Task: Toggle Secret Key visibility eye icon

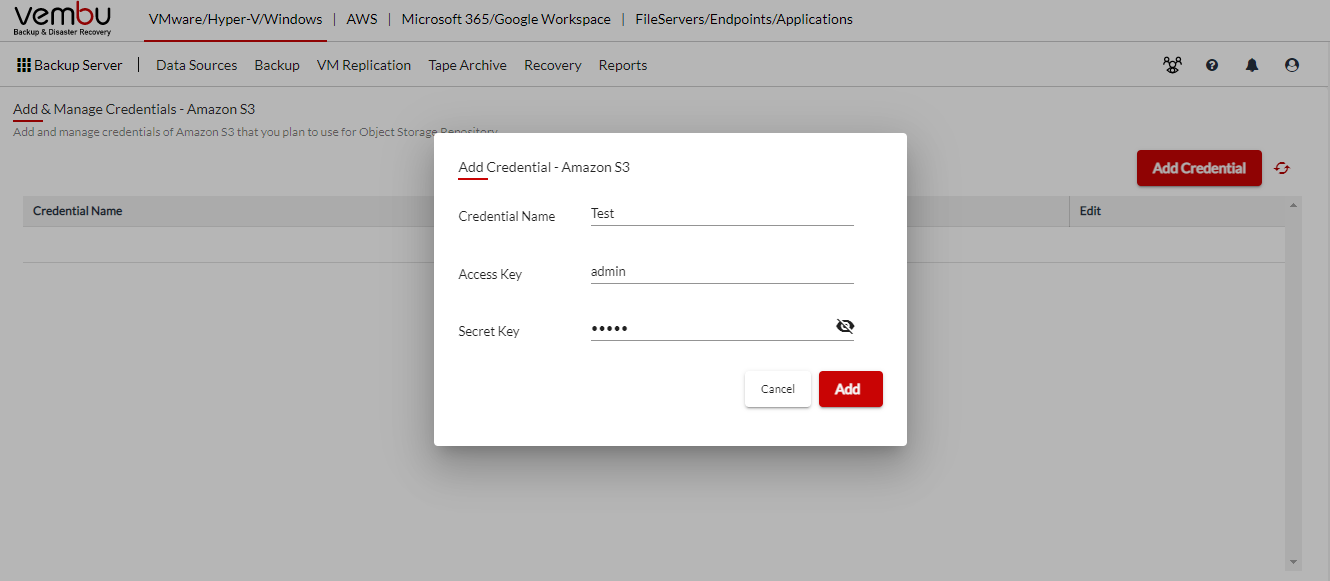Action: tap(845, 326)
